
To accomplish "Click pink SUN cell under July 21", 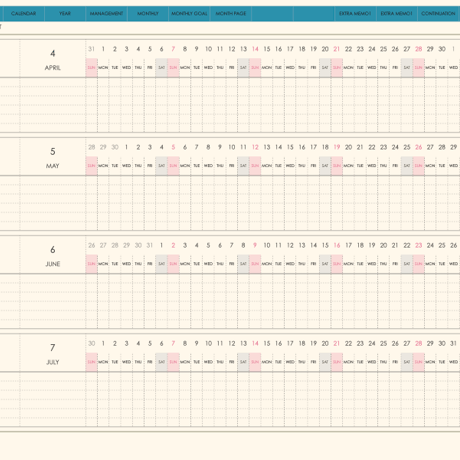I will point(337,362).
